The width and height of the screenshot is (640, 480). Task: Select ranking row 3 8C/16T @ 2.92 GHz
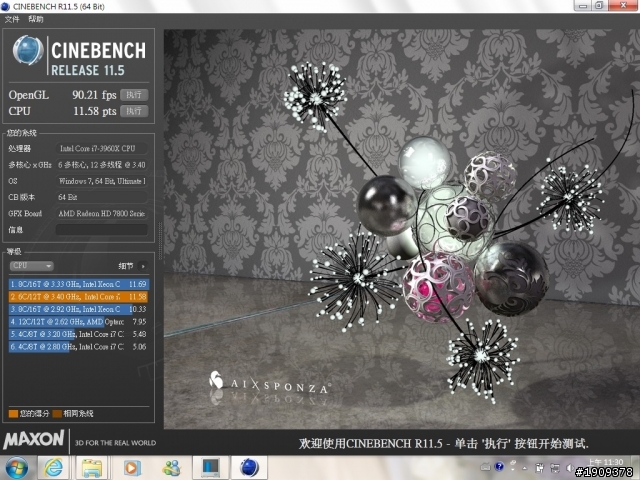click(79, 309)
